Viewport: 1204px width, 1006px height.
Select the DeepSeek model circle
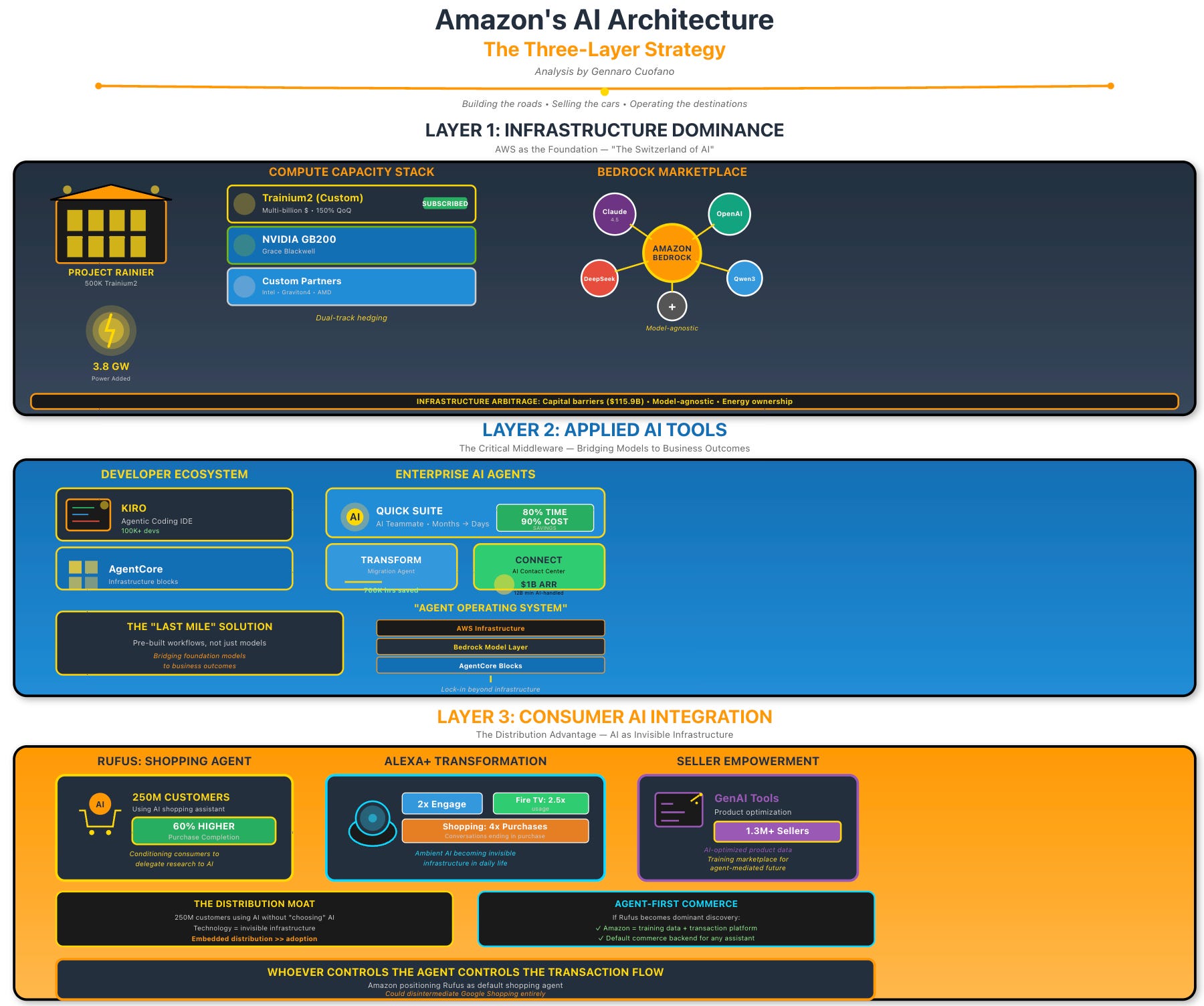pos(599,278)
